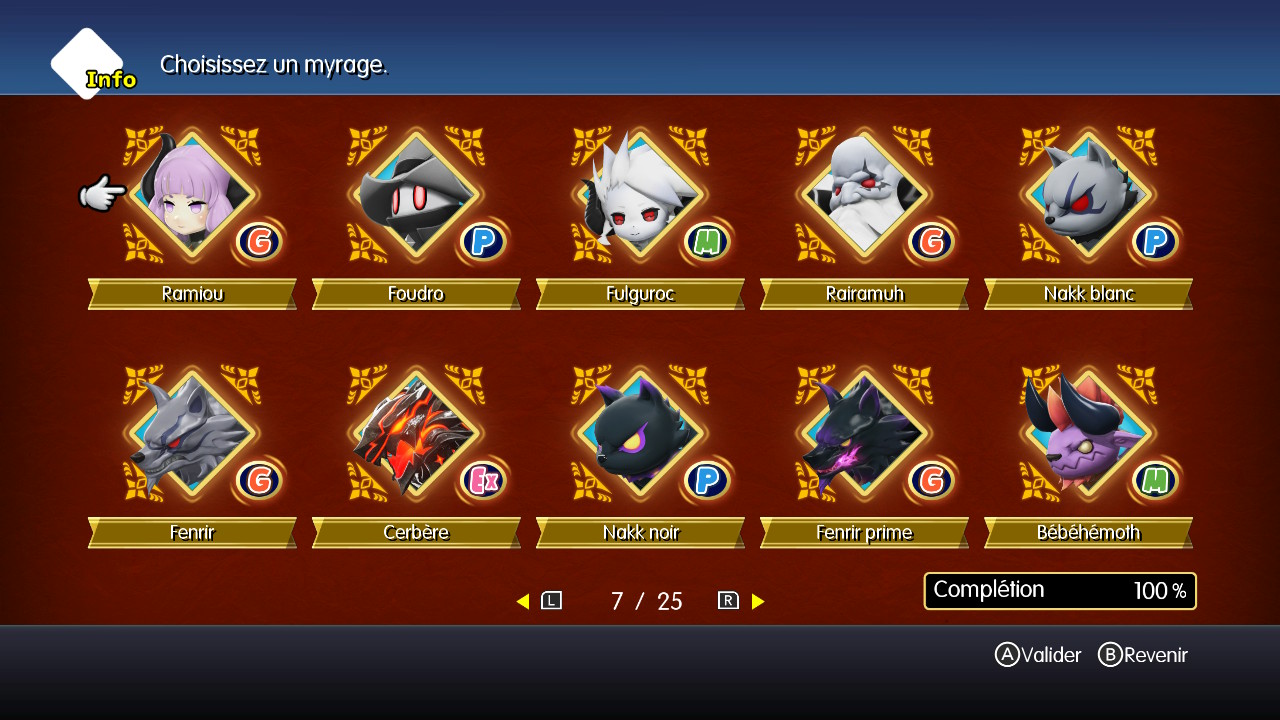Go back with the B Revenir button
The image size is (1280, 720).
(x=1143, y=655)
